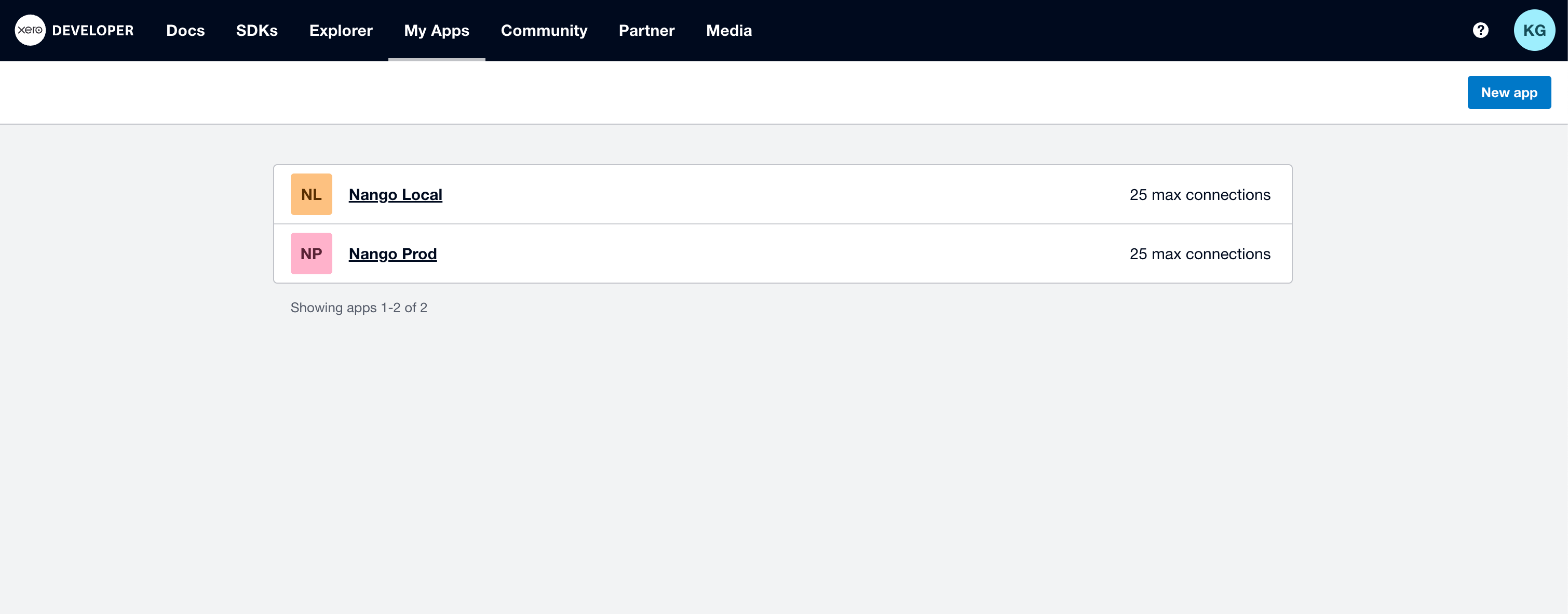This screenshot has width=1568, height=614.
Task: Click the Showing apps 1-2 of 2 label
Action: click(359, 308)
